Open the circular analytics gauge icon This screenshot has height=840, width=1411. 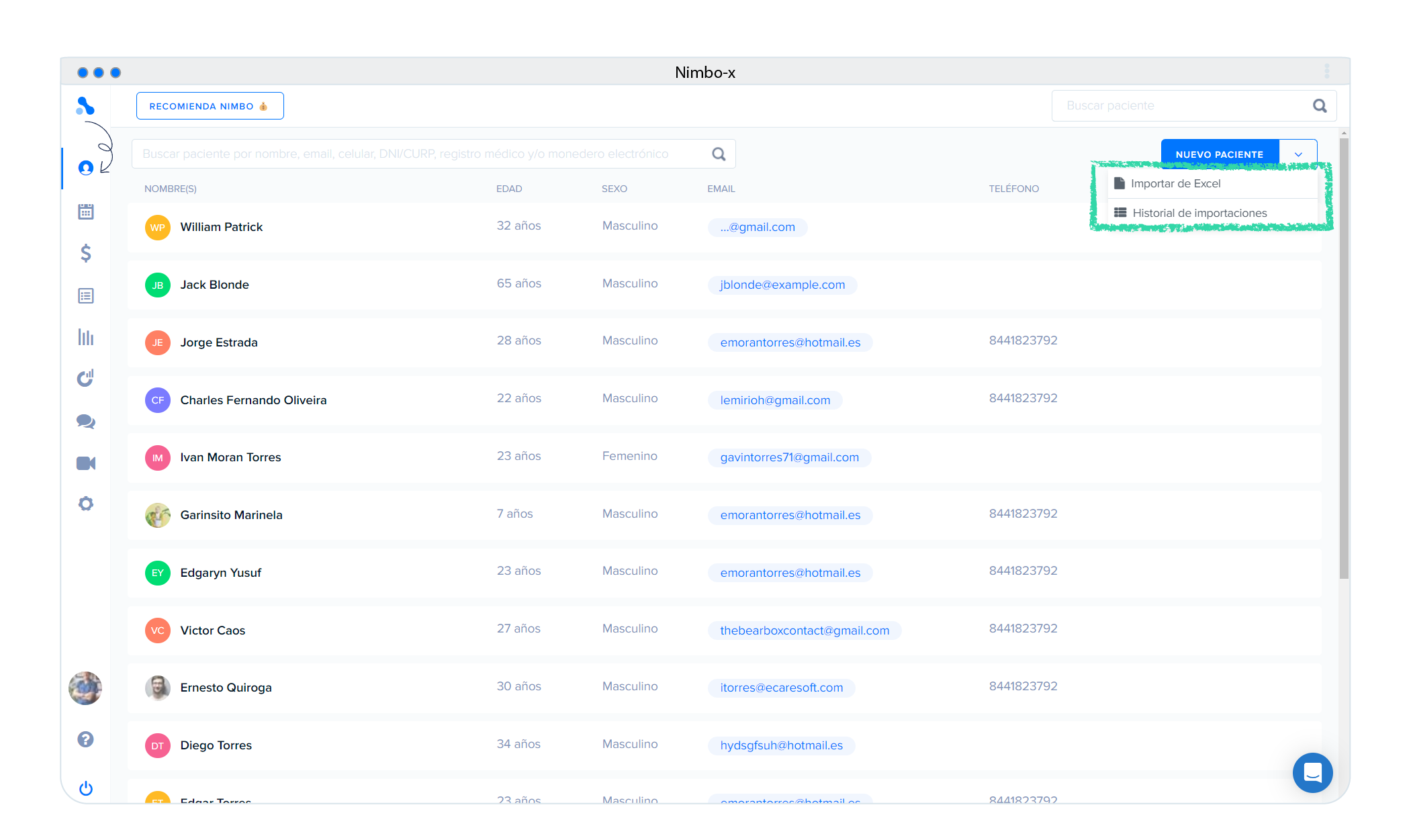pyautogui.click(x=85, y=379)
